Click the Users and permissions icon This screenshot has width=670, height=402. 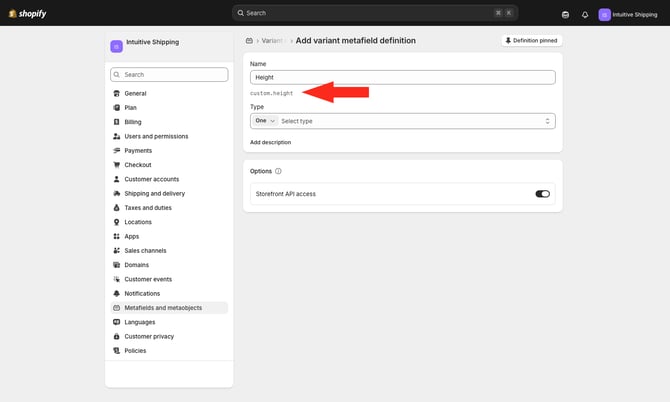116,136
